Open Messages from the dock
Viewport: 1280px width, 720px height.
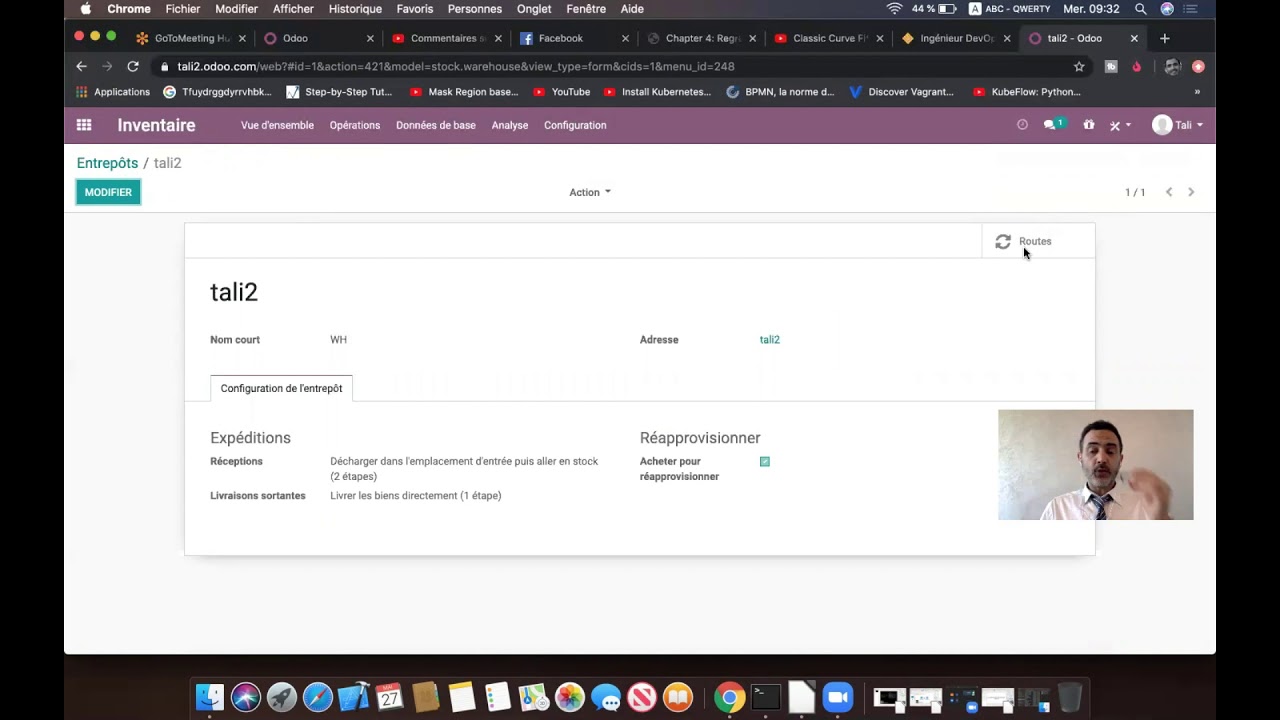(606, 697)
